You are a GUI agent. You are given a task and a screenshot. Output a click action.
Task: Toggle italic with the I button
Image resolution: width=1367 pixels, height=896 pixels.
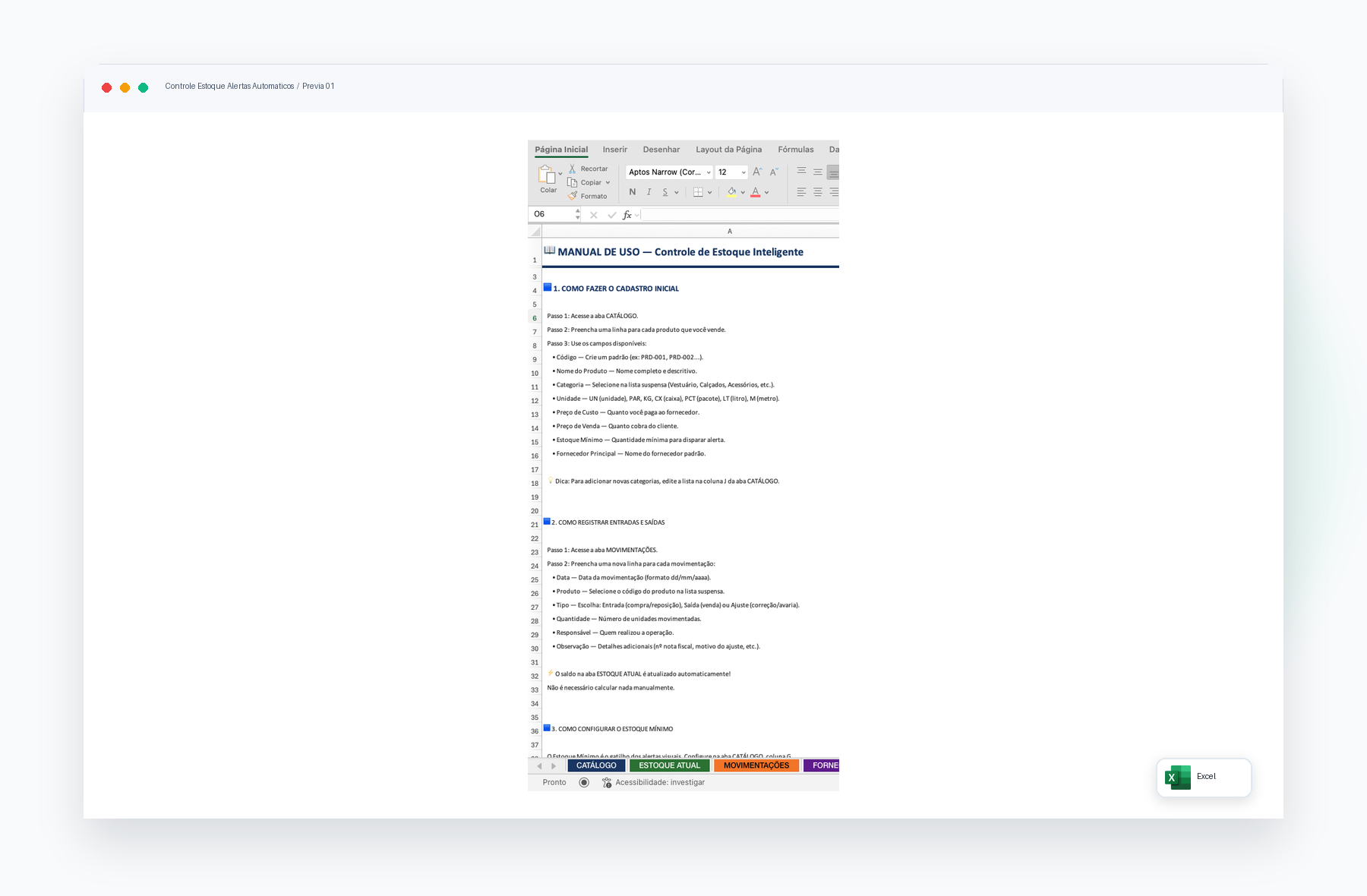point(649,192)
